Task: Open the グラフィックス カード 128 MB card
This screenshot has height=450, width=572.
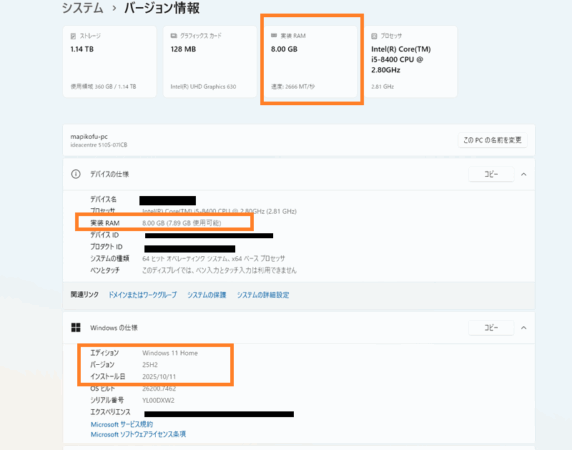Action: point(210,61)
